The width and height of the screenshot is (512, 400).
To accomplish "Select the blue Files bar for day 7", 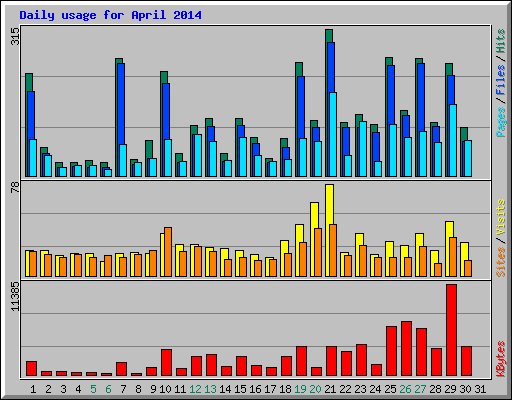I will [121, 104].
